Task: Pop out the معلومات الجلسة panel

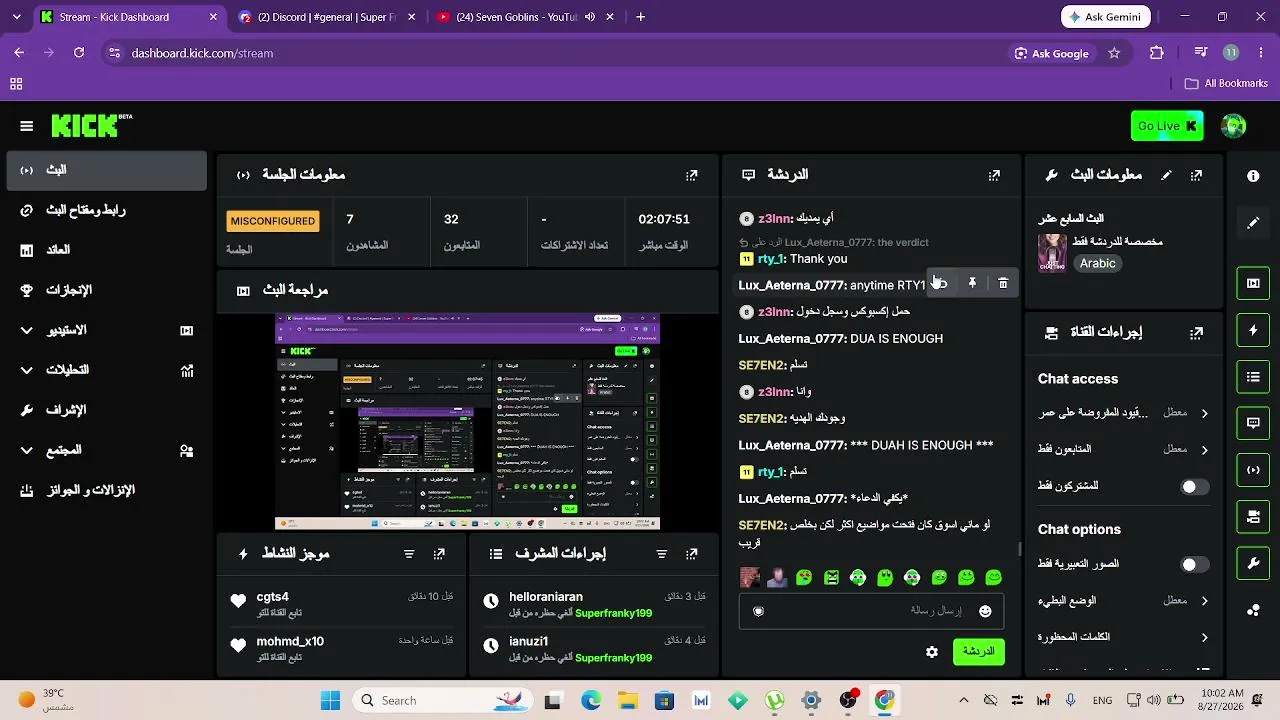Action: 691,175
